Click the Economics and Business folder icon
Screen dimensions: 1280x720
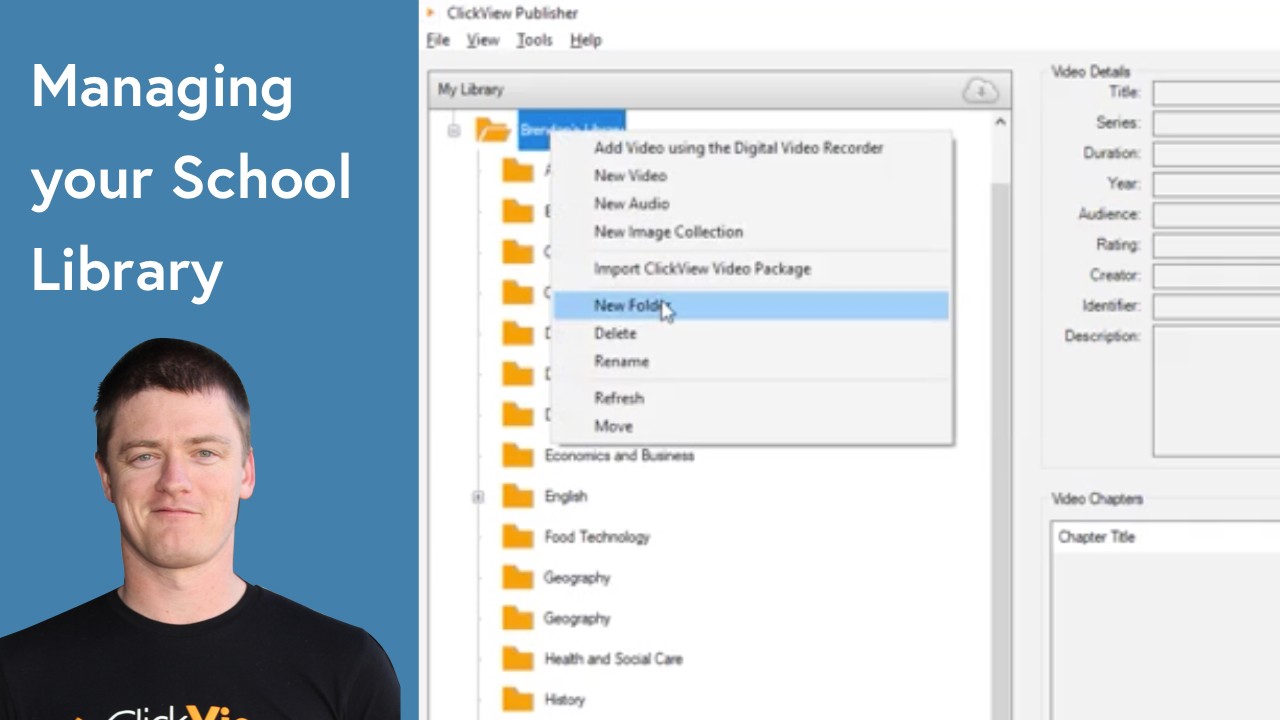tap(517, 456)
